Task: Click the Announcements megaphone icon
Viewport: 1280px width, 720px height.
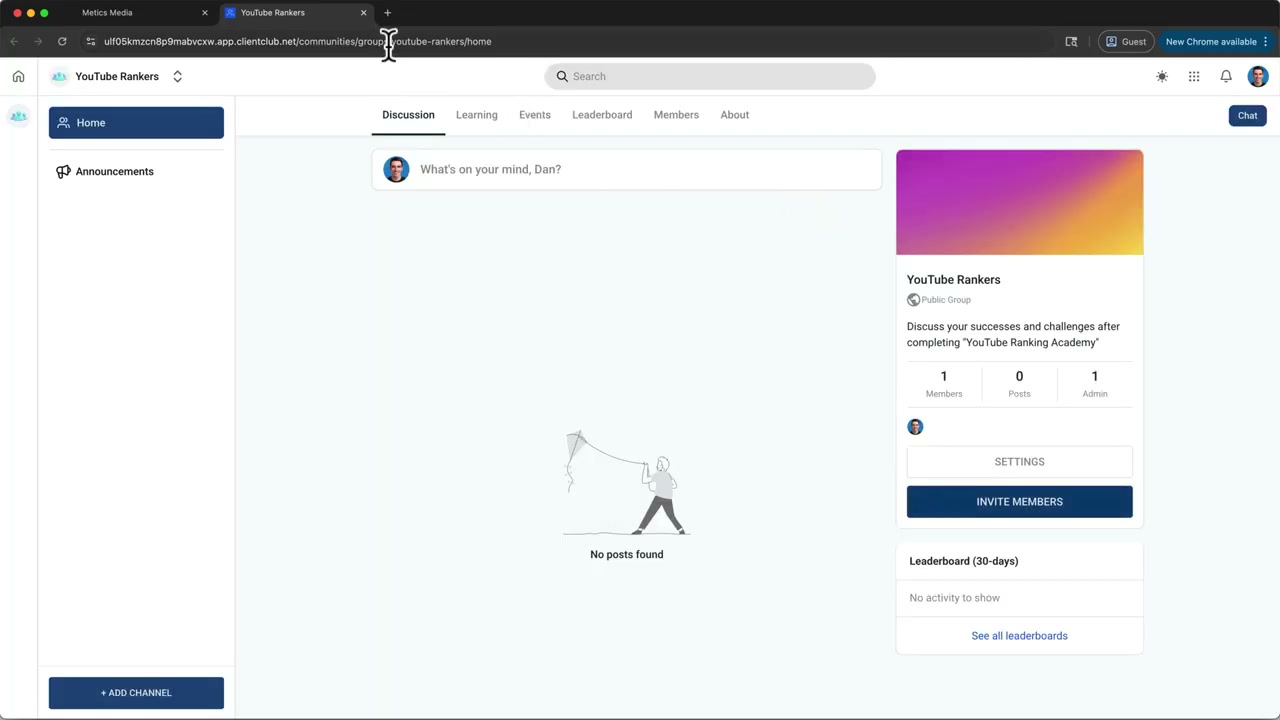Action: point(63,171)
